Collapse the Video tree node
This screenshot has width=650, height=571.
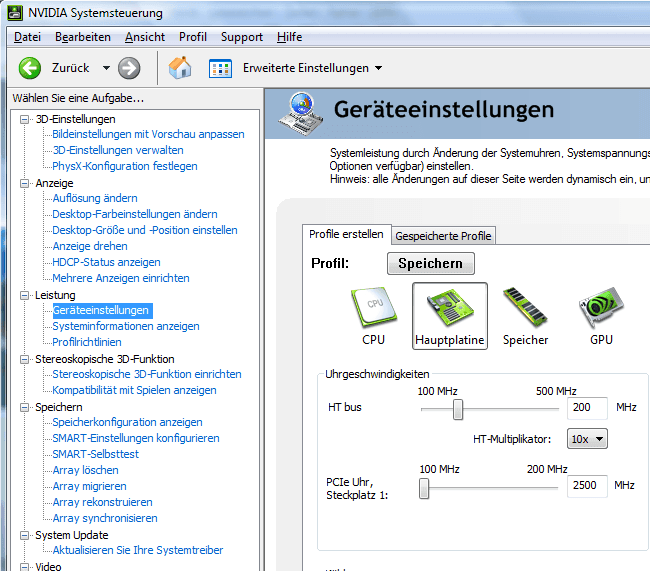24,566
